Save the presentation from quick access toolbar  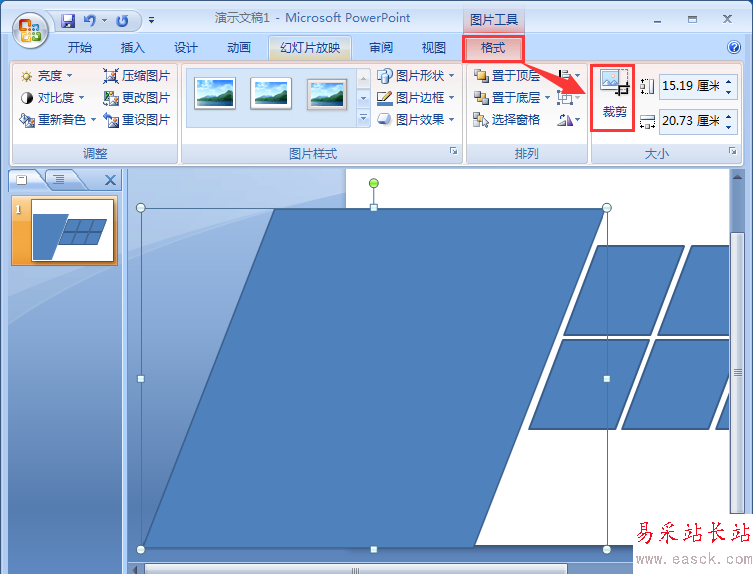click(x=68, y=21)
